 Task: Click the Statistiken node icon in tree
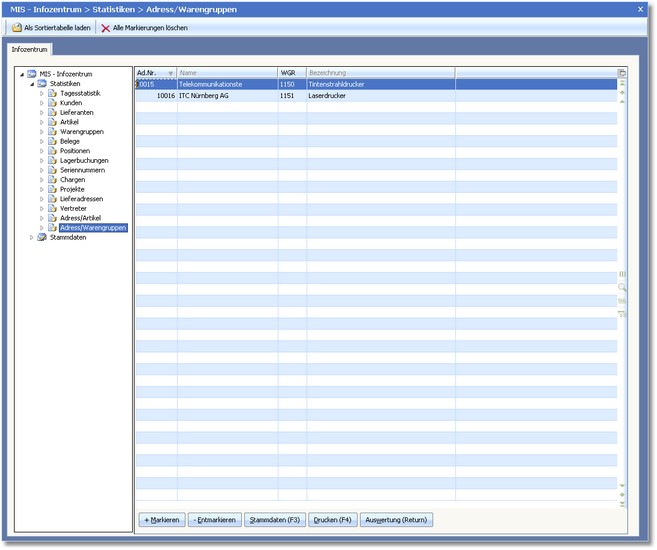tap(42, 84)
